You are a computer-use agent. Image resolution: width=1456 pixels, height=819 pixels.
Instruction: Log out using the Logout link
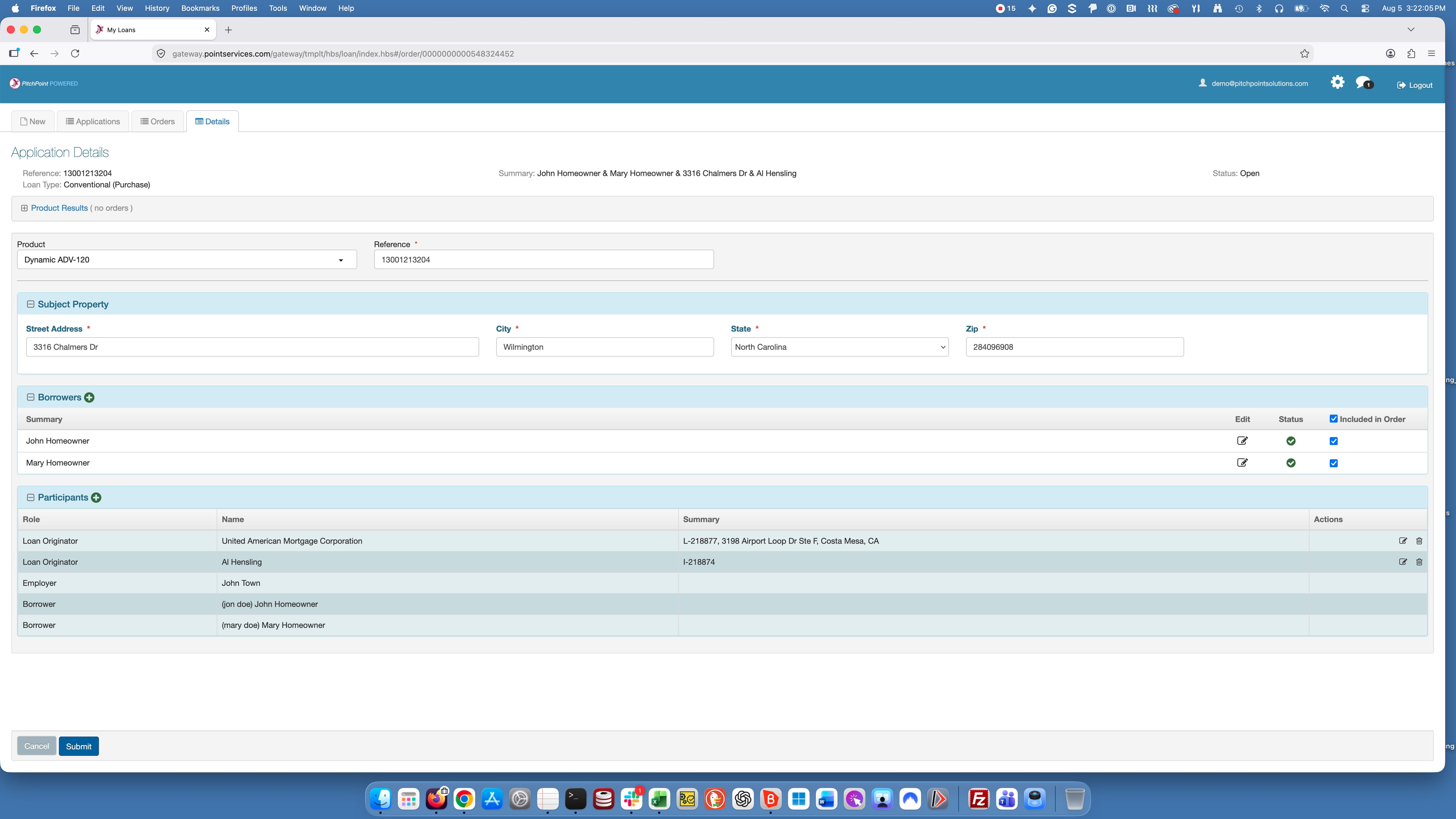(x=1415, y=85)
